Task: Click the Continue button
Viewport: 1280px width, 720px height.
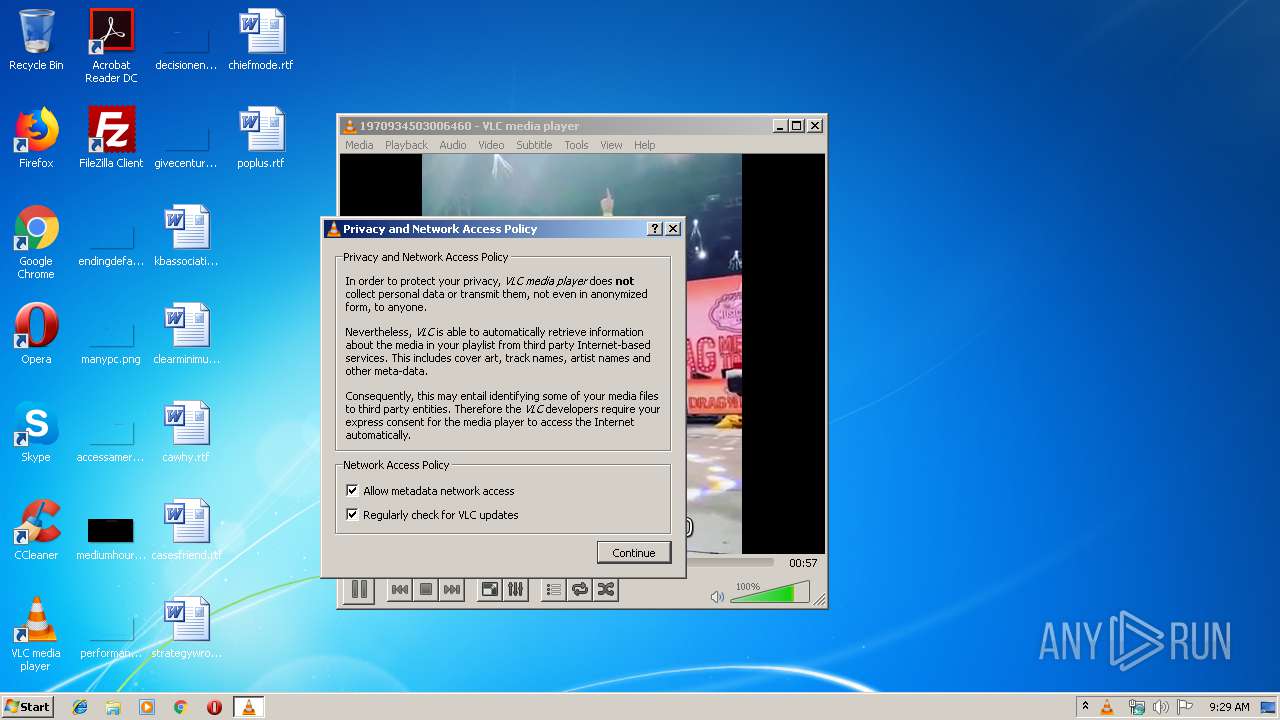Action: pyautogui.click(x=634, y=553)
